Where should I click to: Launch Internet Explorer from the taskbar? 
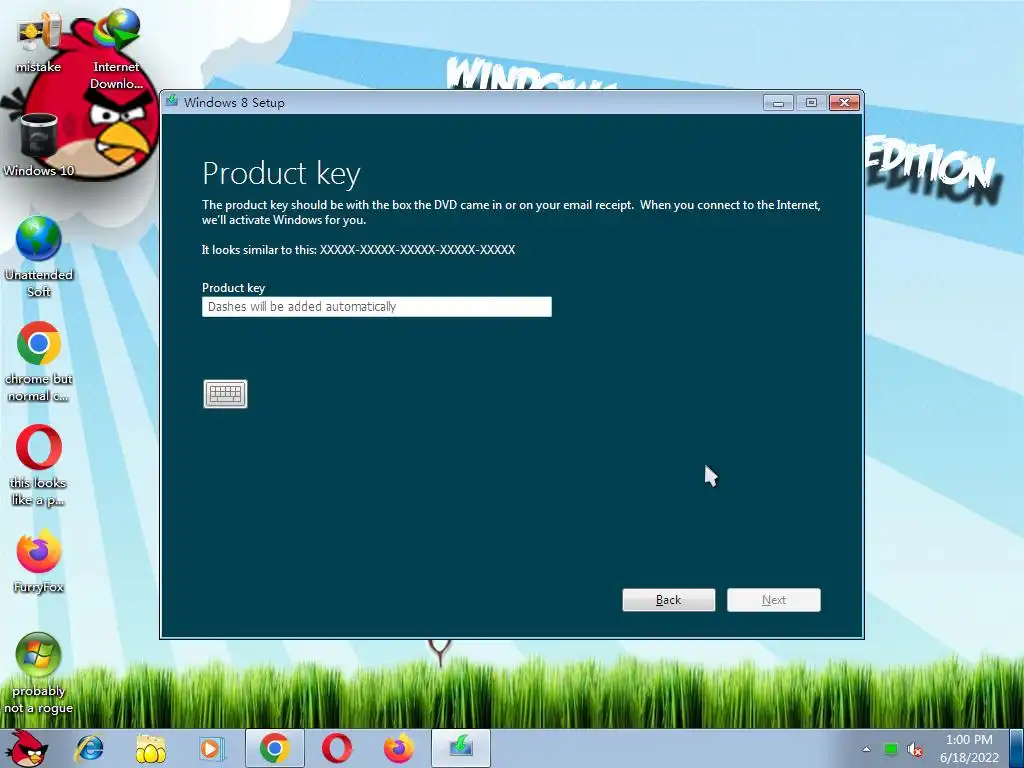pos(89,748)
